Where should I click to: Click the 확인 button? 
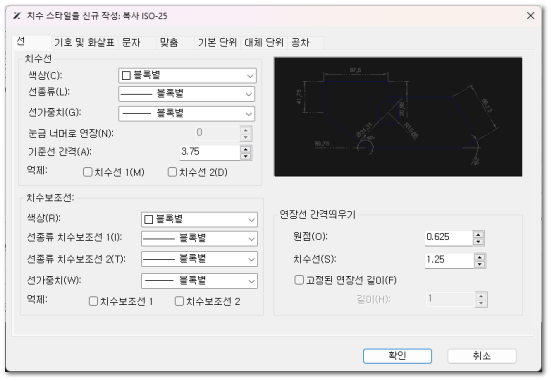(x=397, y=356)
